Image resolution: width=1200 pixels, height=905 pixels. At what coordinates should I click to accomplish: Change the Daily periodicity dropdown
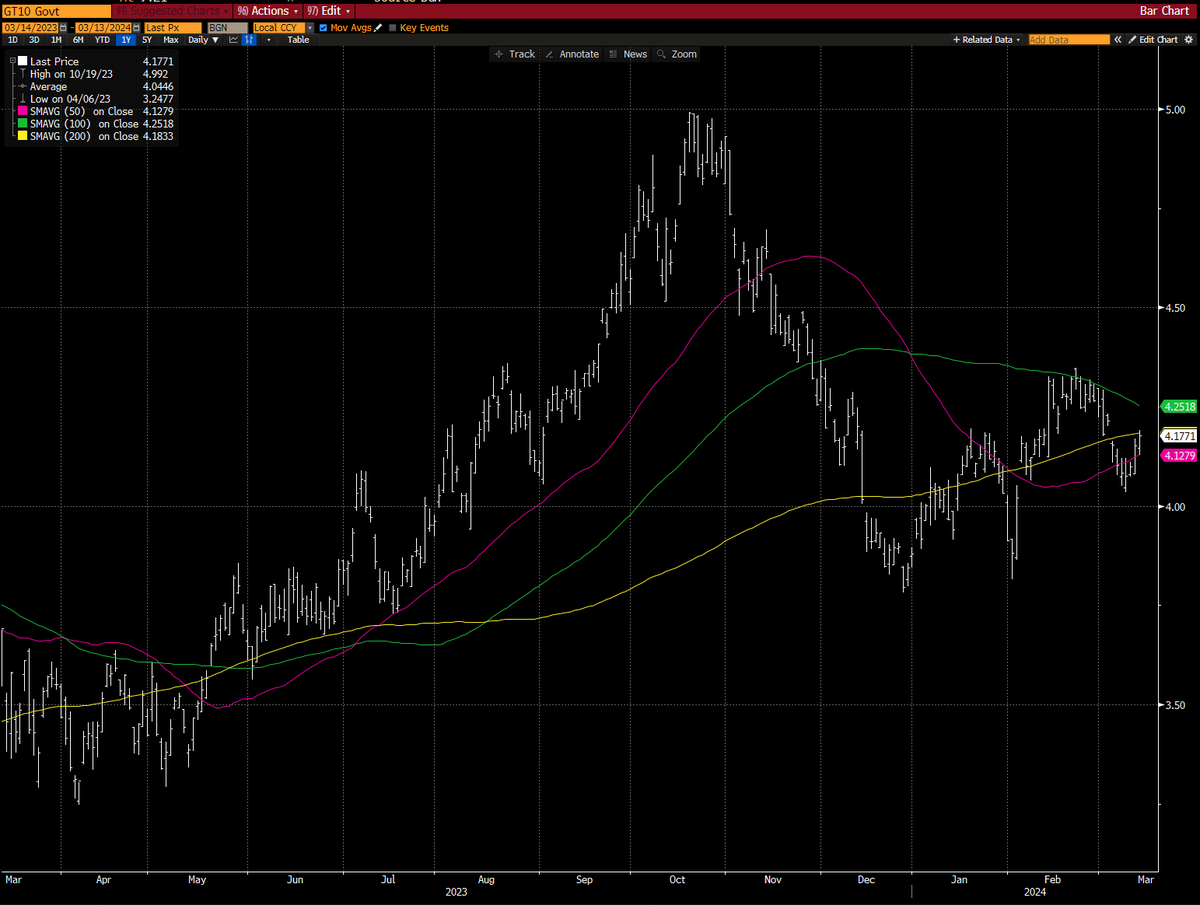pos(203,40)
